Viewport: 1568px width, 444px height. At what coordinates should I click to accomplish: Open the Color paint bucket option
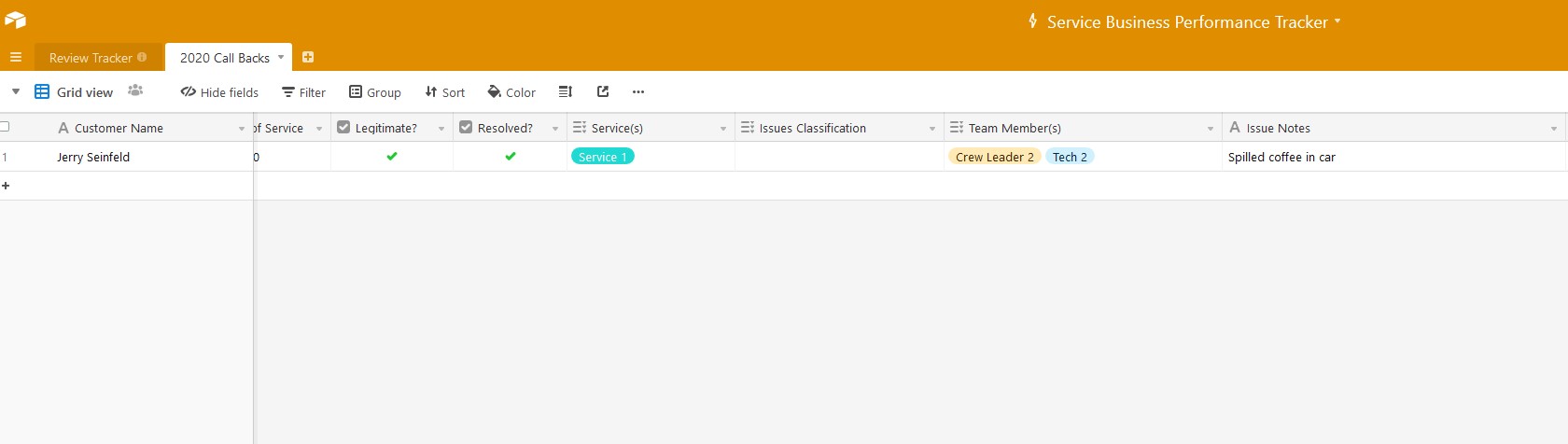tap(511, 92)
